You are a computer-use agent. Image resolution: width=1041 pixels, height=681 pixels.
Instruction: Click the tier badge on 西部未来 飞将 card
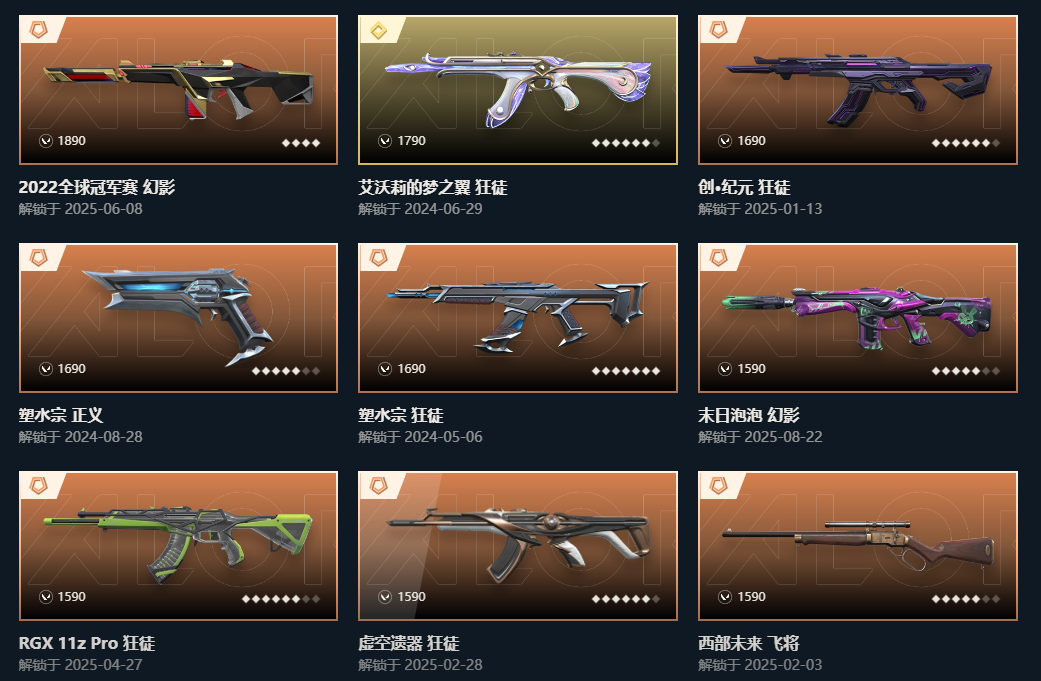718,486
